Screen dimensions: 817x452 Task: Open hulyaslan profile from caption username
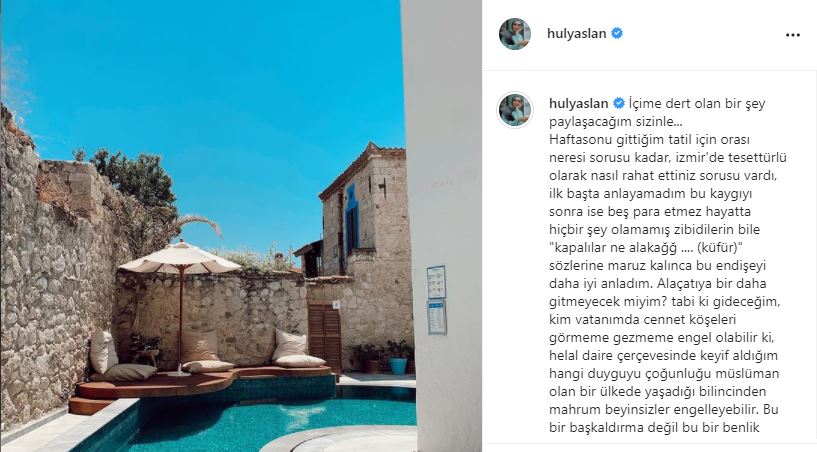[x=578, y=103]
